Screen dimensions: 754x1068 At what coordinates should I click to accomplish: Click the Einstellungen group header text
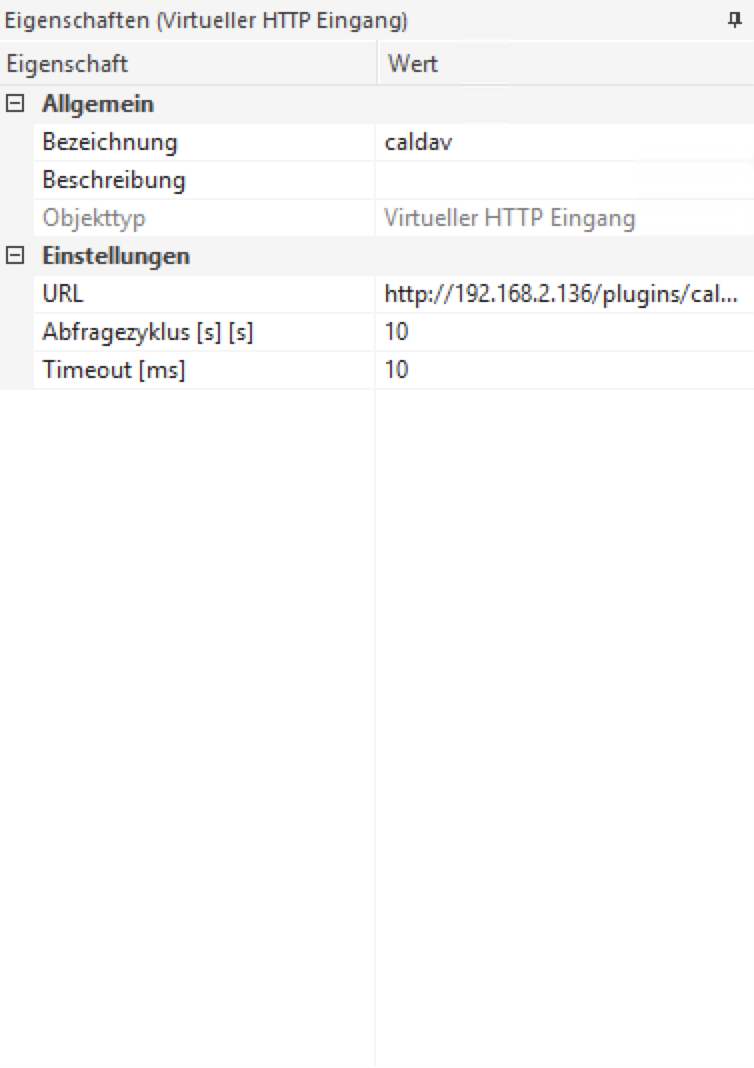[x=116, y=256]
